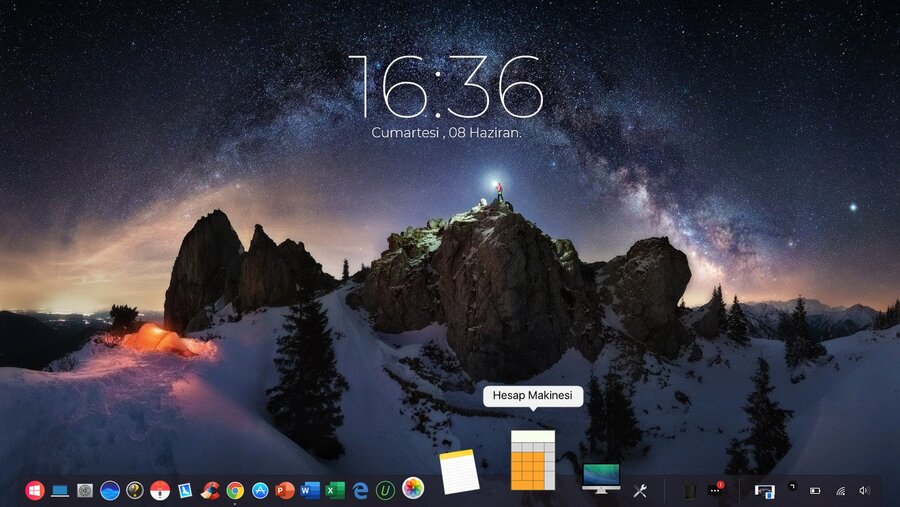Open CCleaner from the dock

(210, 490)
